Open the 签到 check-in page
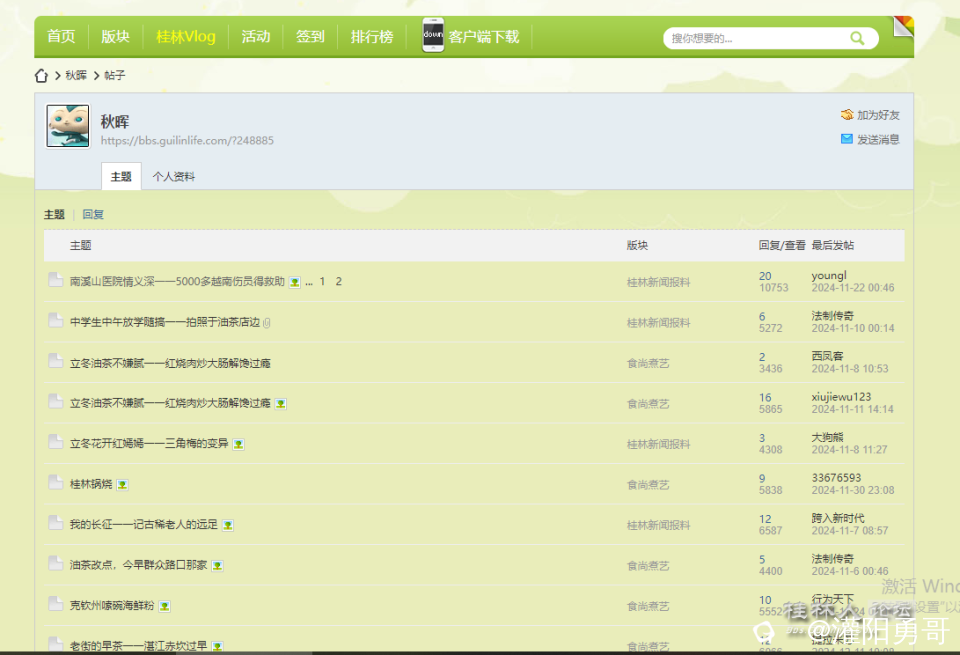The height and width of the screenshot is (655, 960). (x=310, y=37)
